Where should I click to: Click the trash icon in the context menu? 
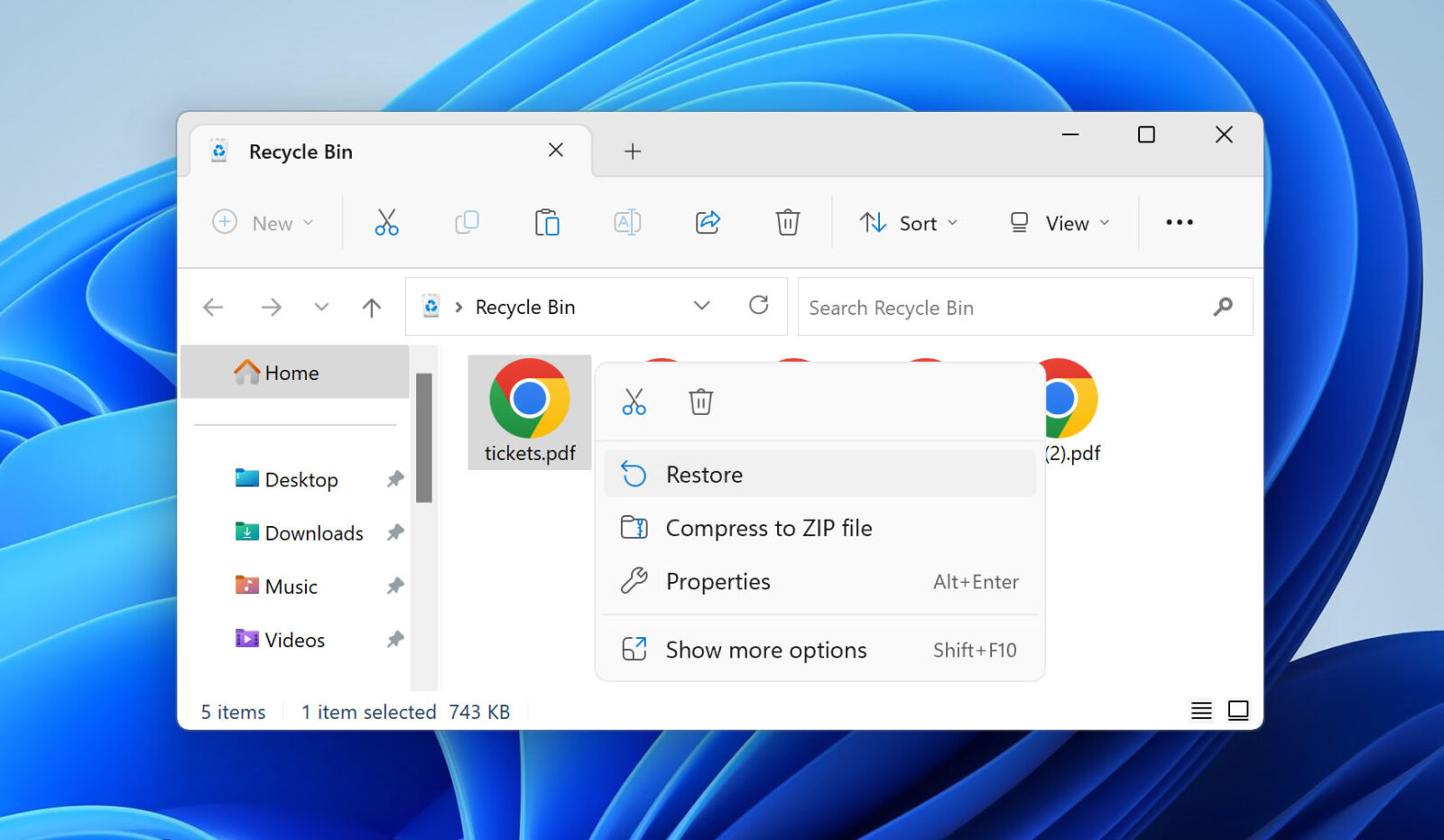point(700,402)
